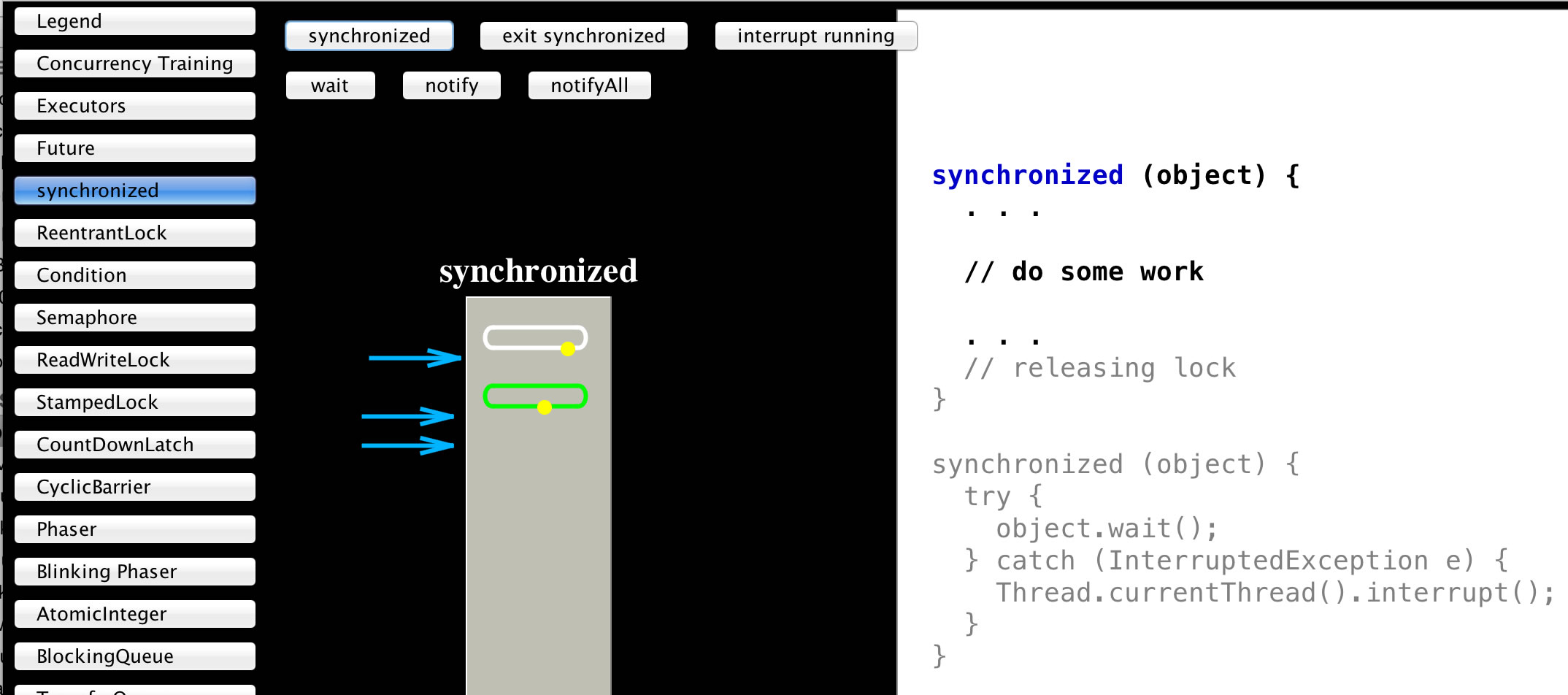
Task: Open the Blinking Phaser demo
Action: click(135, 572)
